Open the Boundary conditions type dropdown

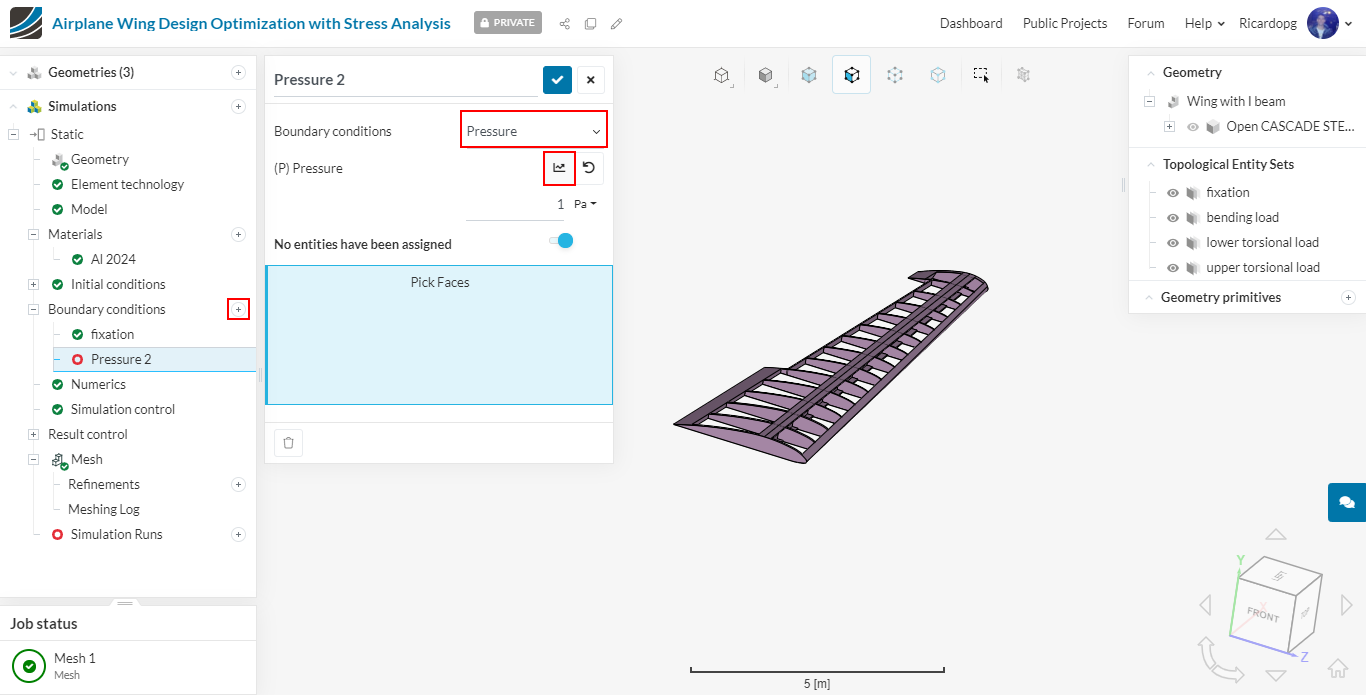pos(534,131)
